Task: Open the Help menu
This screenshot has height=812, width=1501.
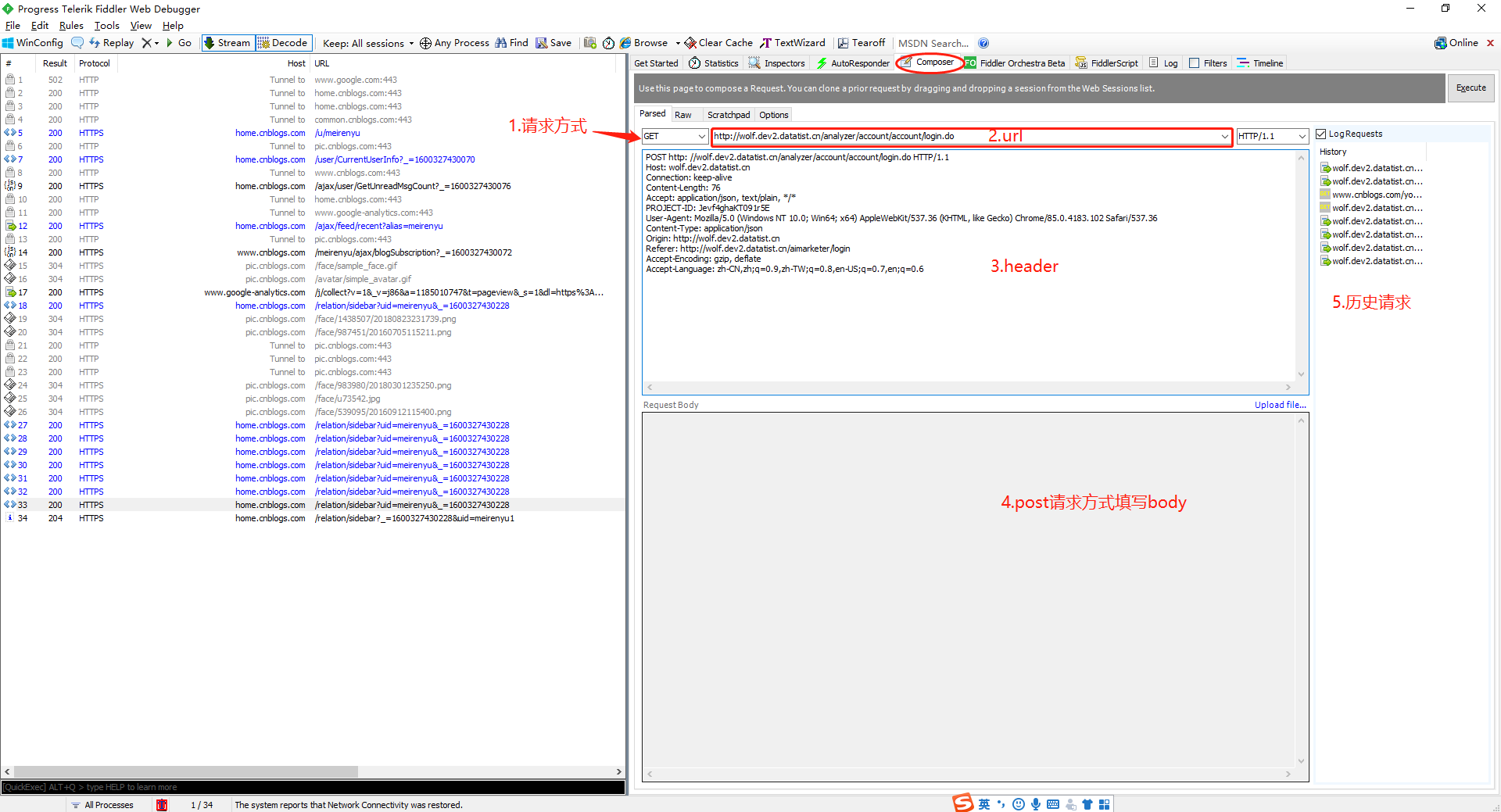Action: pyautogui.click(x=173, y=26)
